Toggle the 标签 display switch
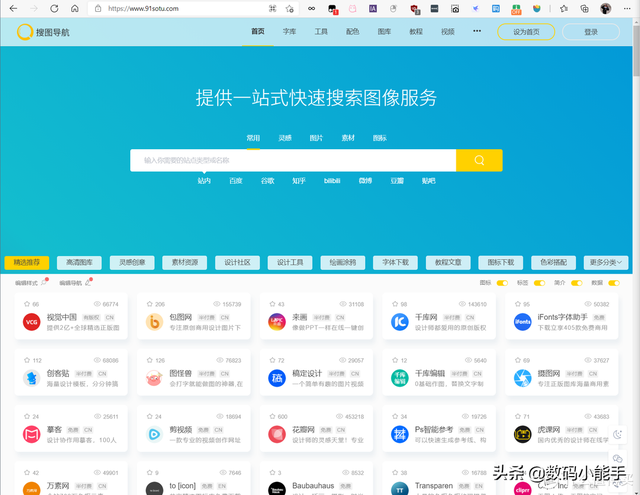This screenshot has width=640, height=495. (539, 283)
